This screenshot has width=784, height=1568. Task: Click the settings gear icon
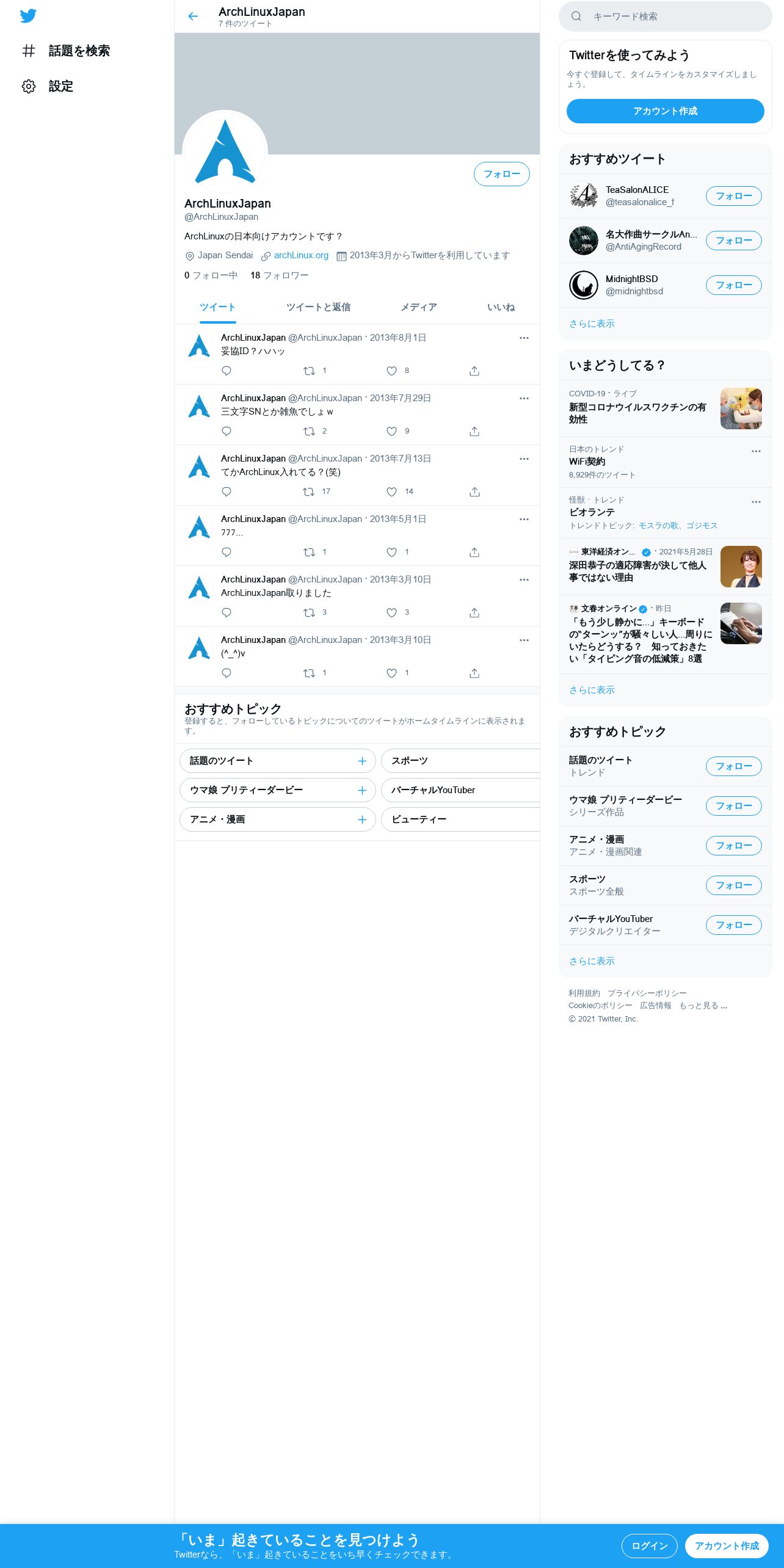tap(29, 86)
